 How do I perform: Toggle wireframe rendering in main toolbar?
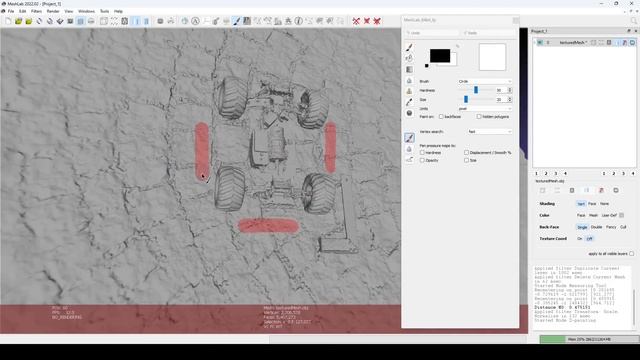coord(124,21)
